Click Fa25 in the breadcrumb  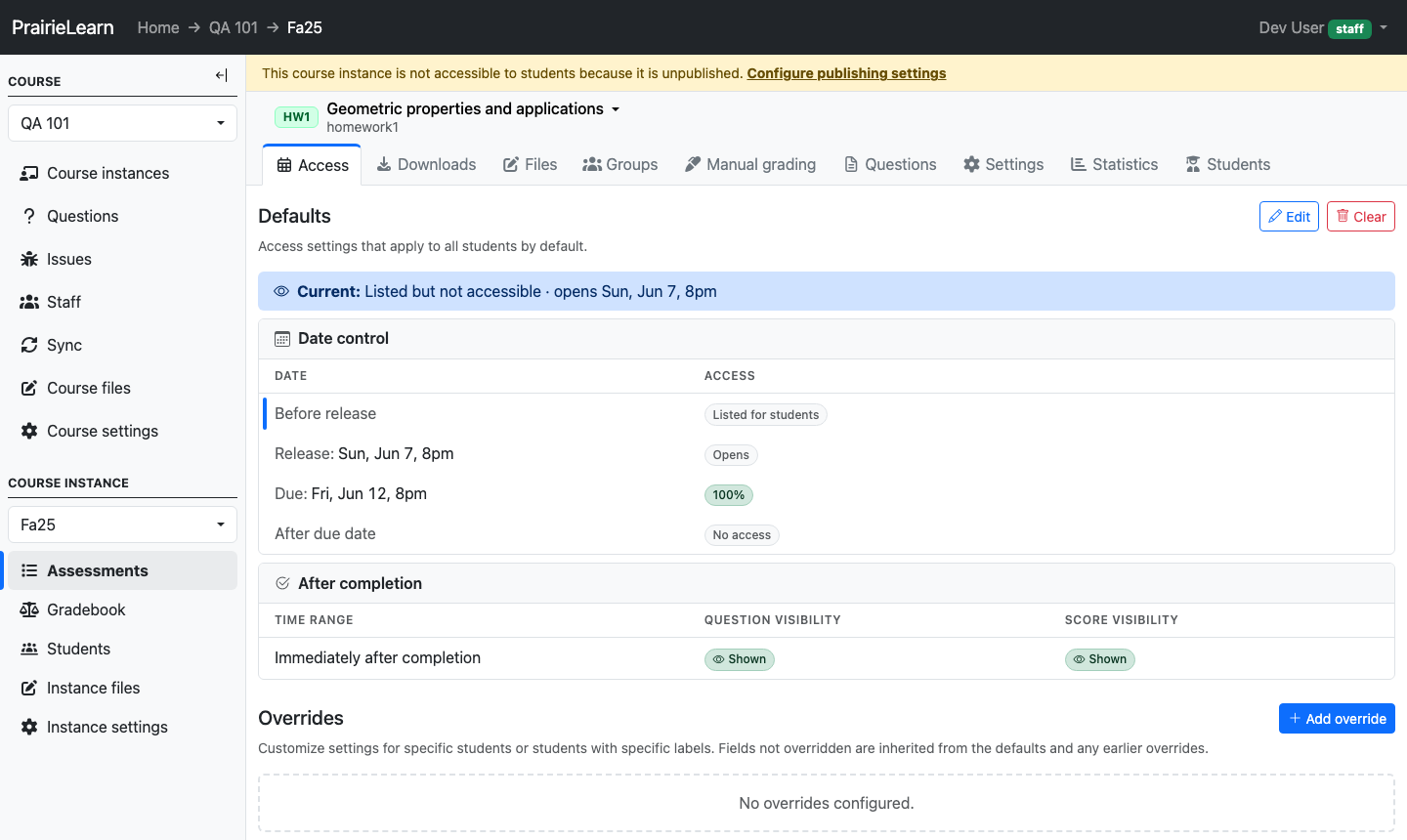[x=305, y=27]
